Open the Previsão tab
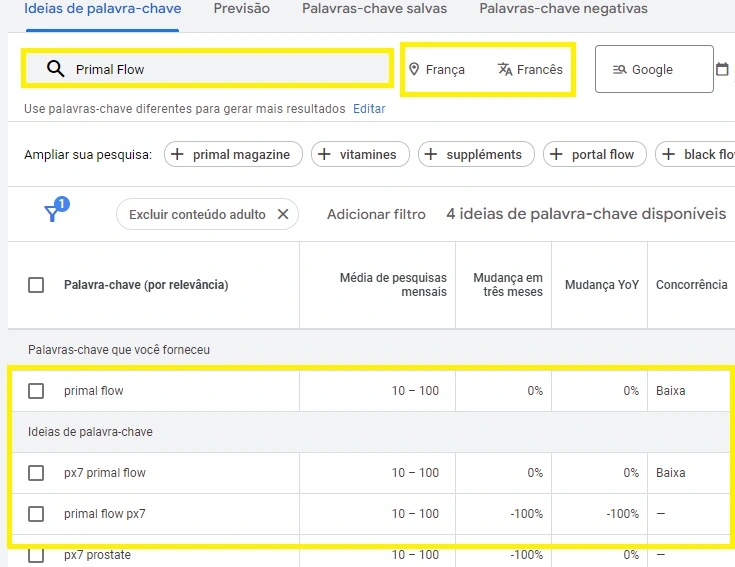 coord(242,8)
